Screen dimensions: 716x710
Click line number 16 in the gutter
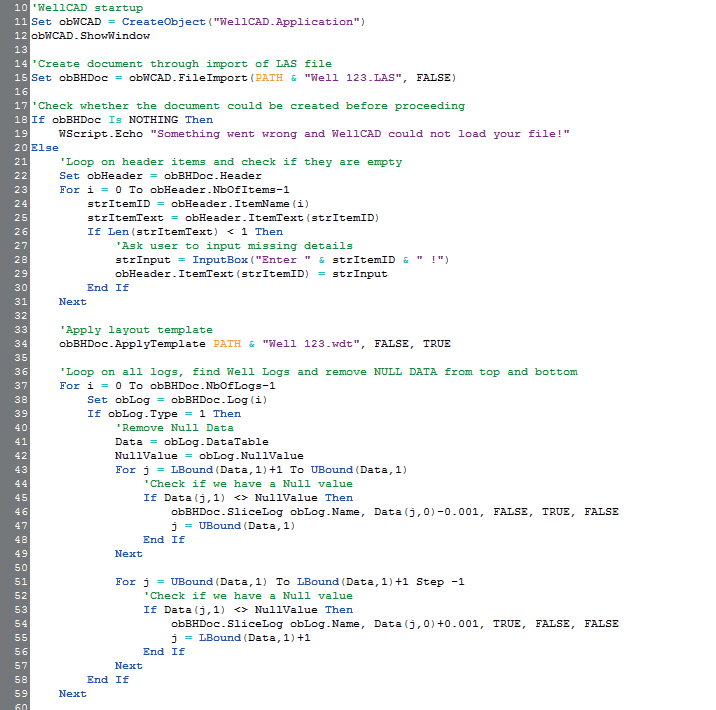click(21, 92)
